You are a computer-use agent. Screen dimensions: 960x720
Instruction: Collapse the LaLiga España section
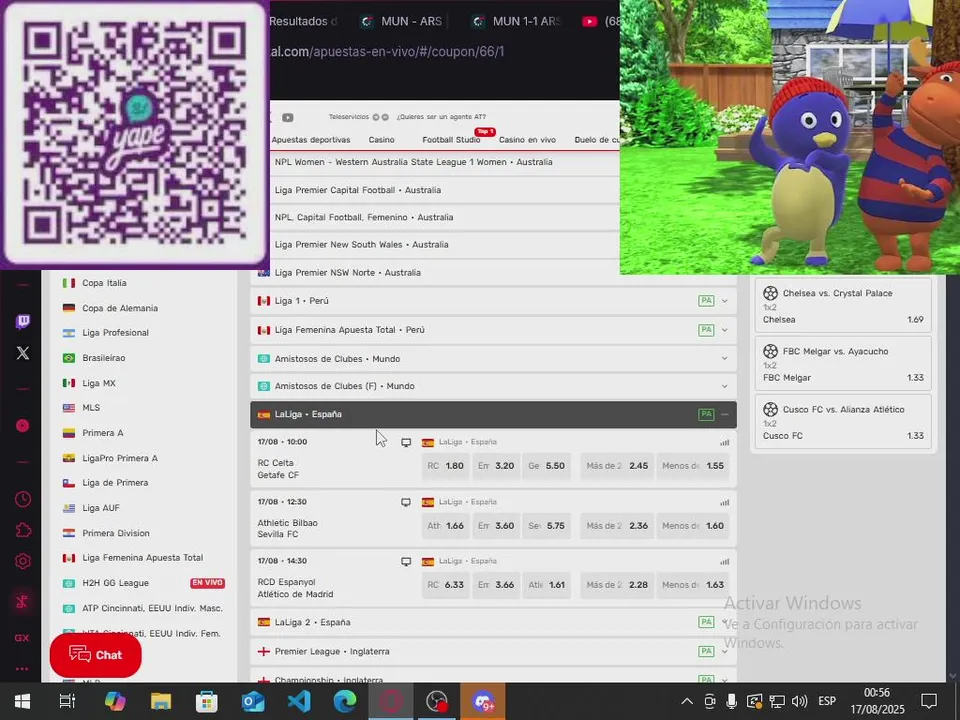pyautogui.click(x=493, y=414)
